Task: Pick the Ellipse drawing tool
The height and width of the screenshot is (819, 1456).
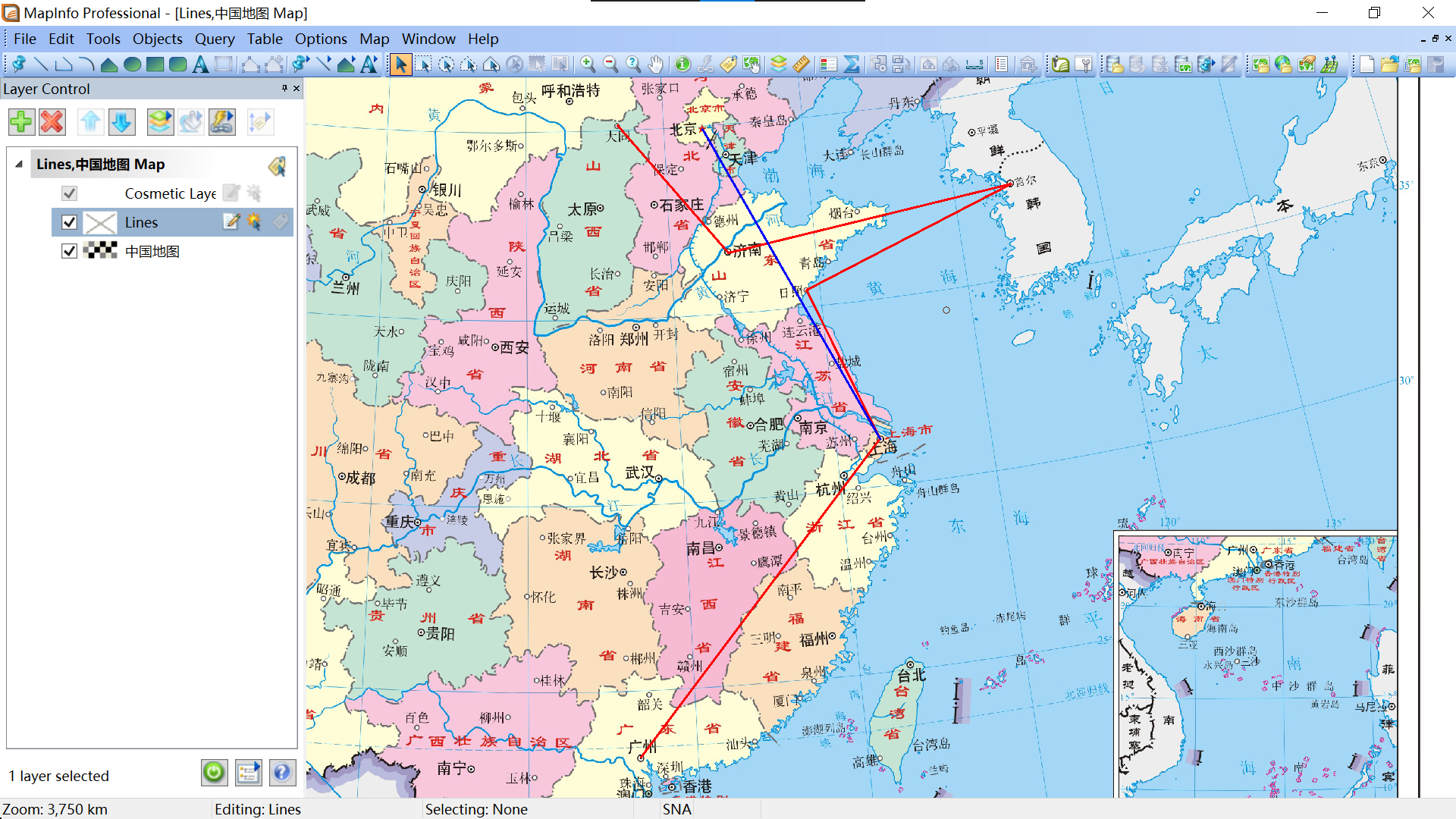Action: [132, 64]
